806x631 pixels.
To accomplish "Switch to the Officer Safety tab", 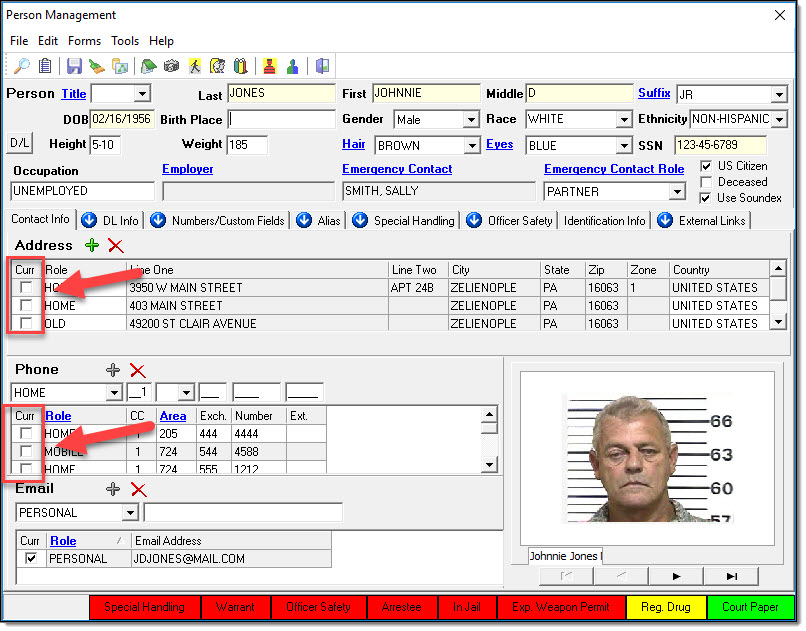I will coord(519,220).
